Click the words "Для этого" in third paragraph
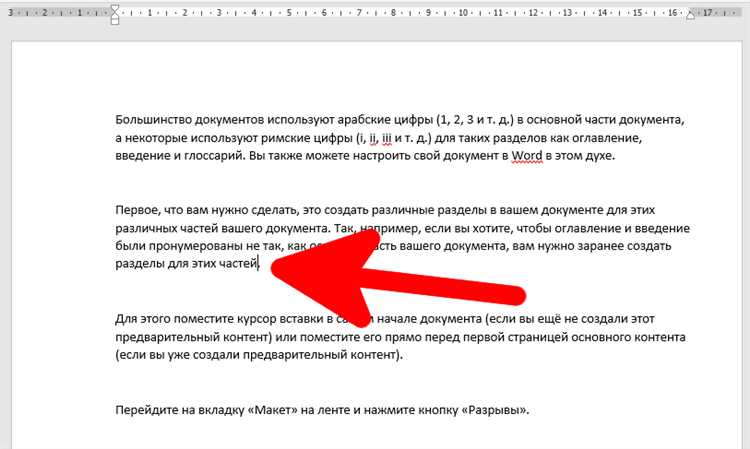Screen dimensions: 750x449 (x=143, y=319)
